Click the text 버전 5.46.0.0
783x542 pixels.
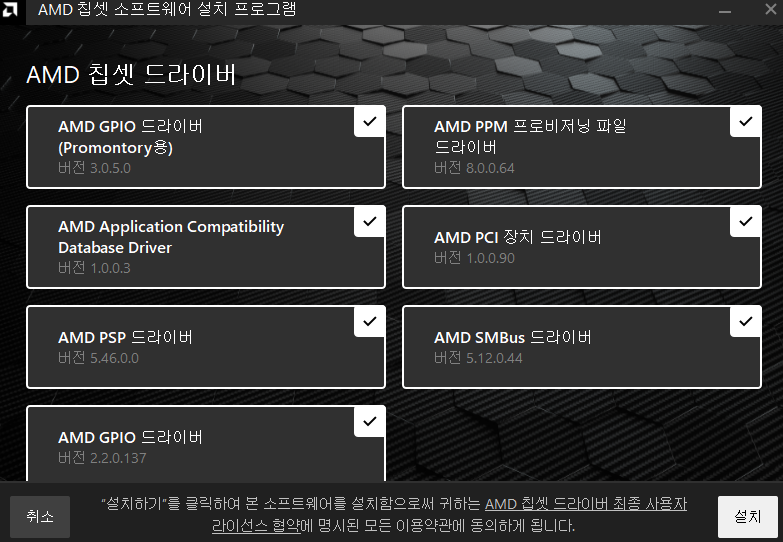pos(98,358)
